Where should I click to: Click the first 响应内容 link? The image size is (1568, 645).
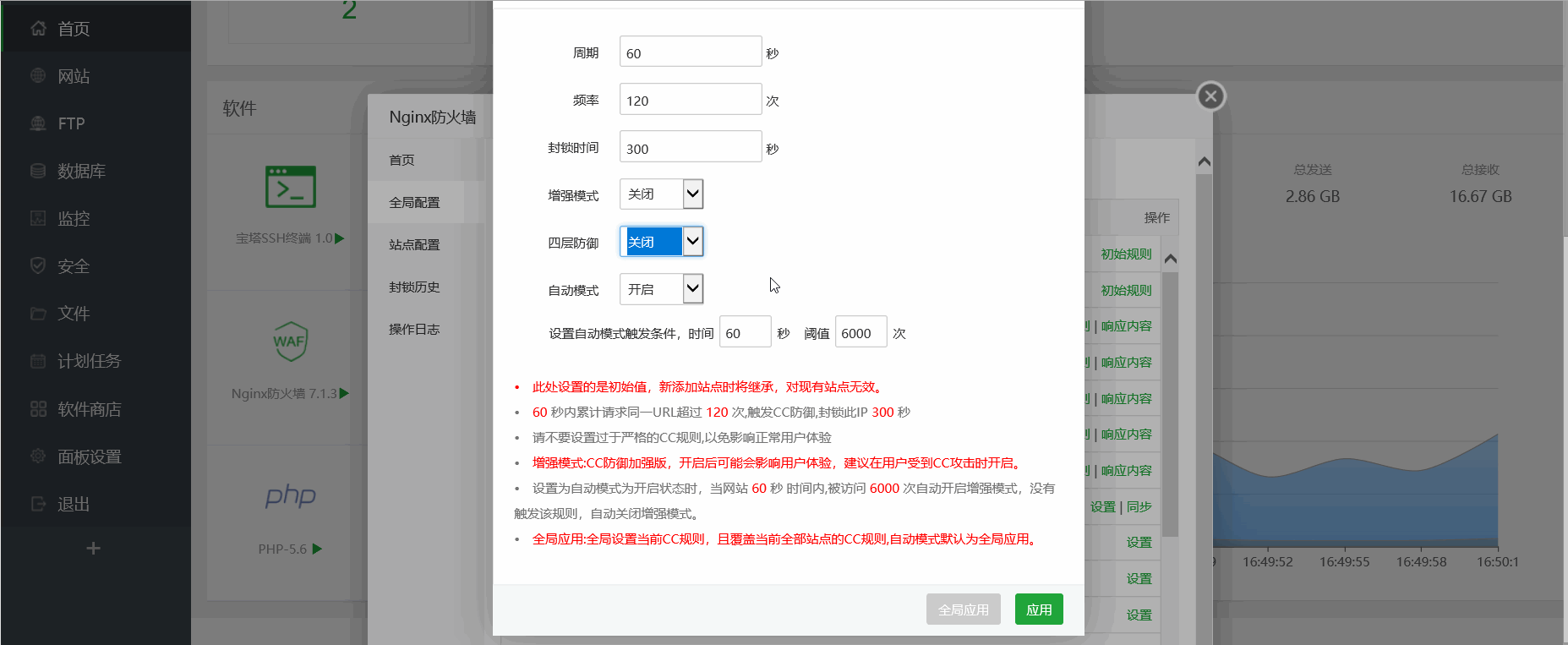(x=1127, y=326)
